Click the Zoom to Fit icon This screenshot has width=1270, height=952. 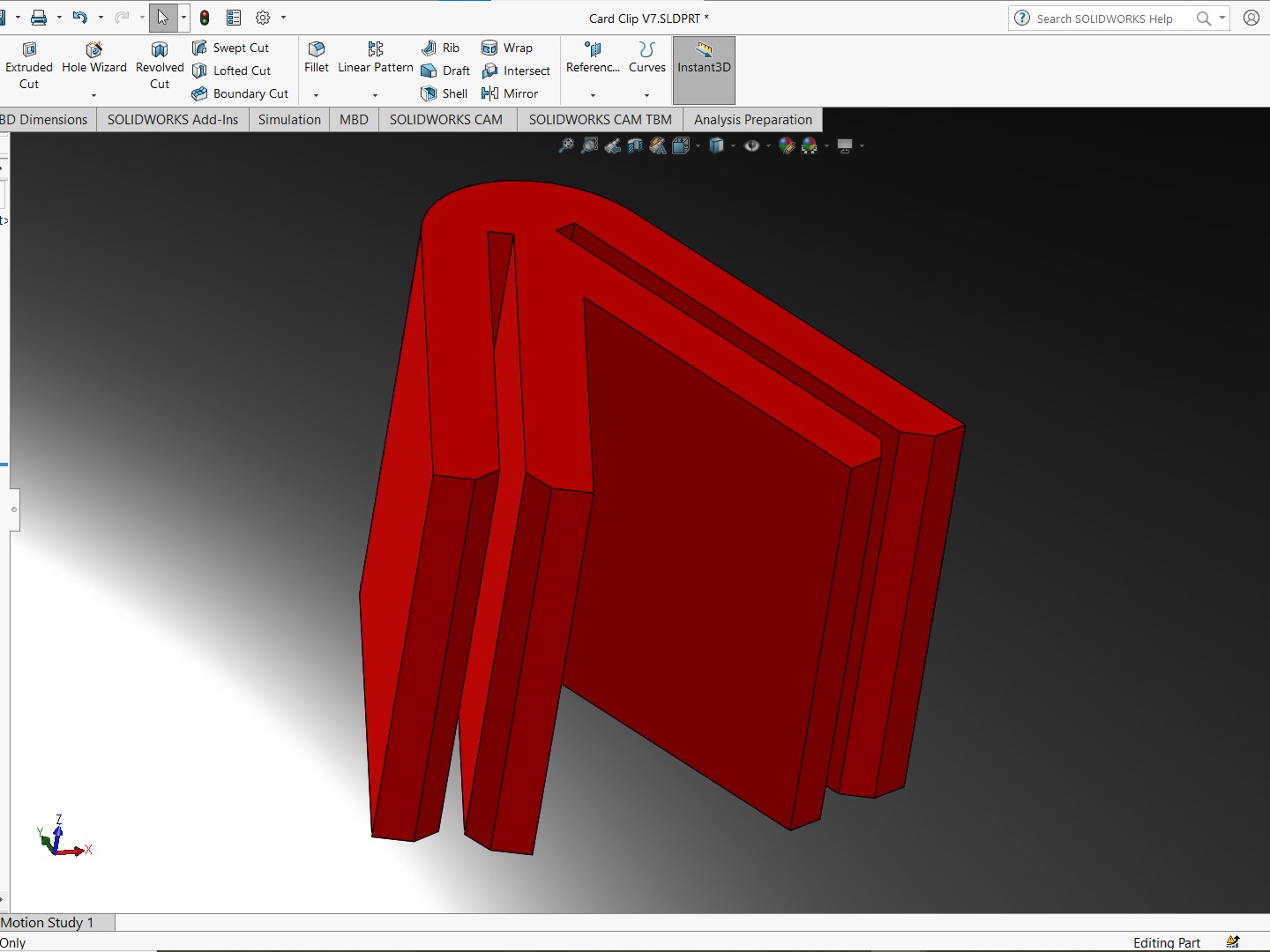566,145
